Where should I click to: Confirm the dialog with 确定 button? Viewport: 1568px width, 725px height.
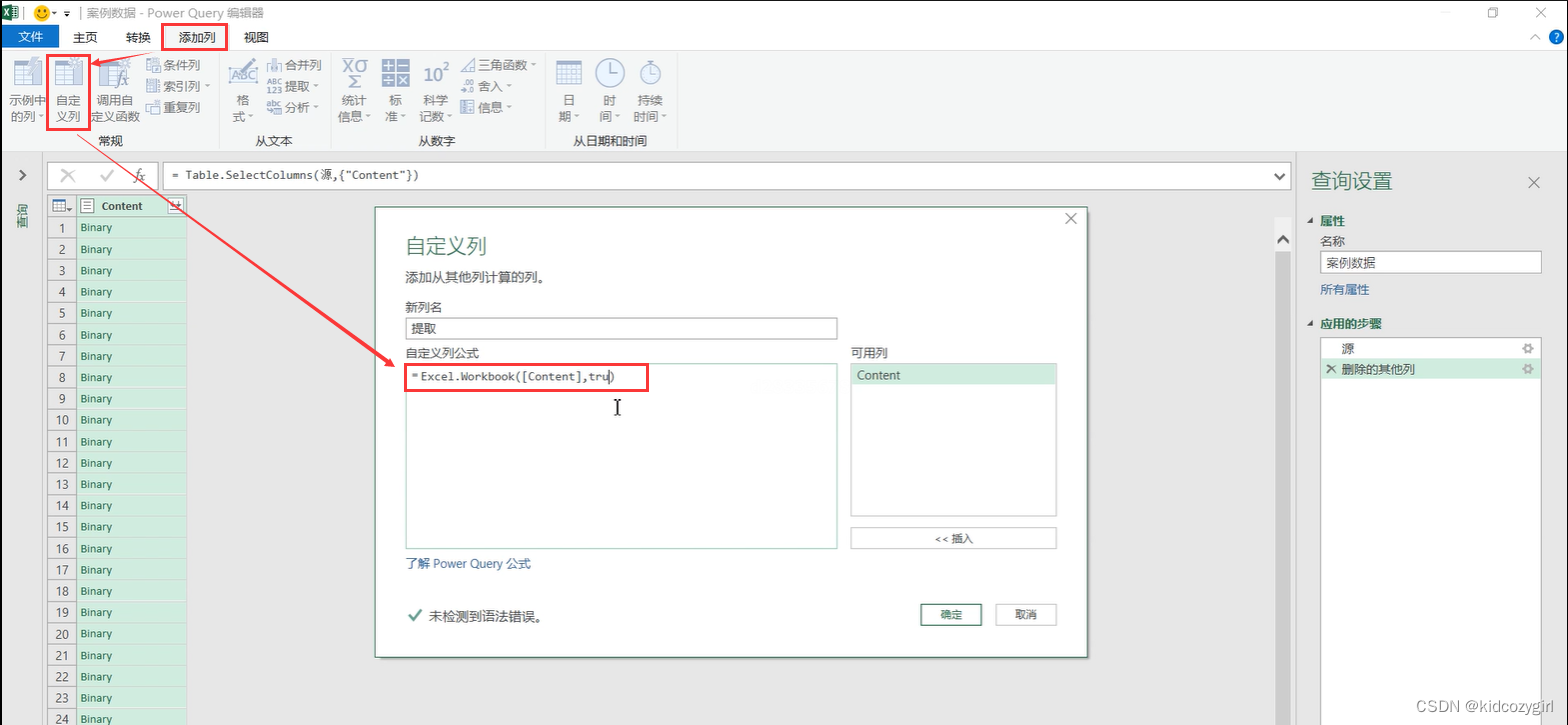point(951,615)
